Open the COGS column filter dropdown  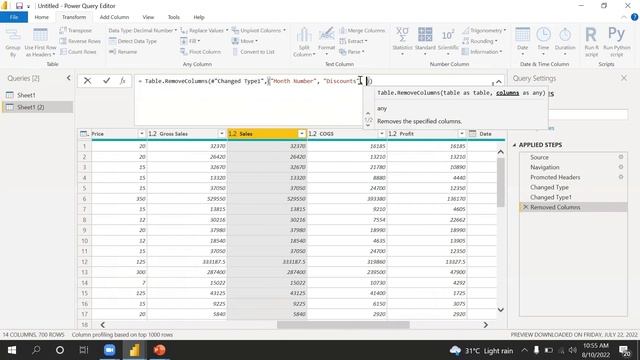click(x=382, y=134)
